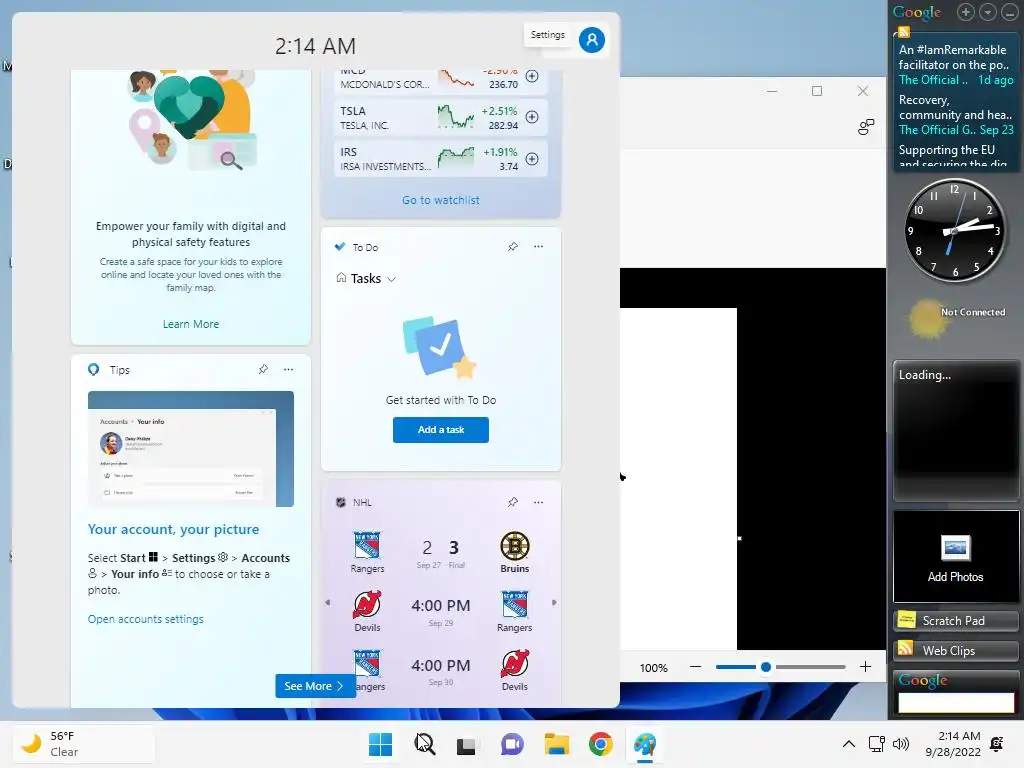This screenshot has height=768, width=1024.
Task: Click Paint 100% zoom level
Action: coord(654,667)
